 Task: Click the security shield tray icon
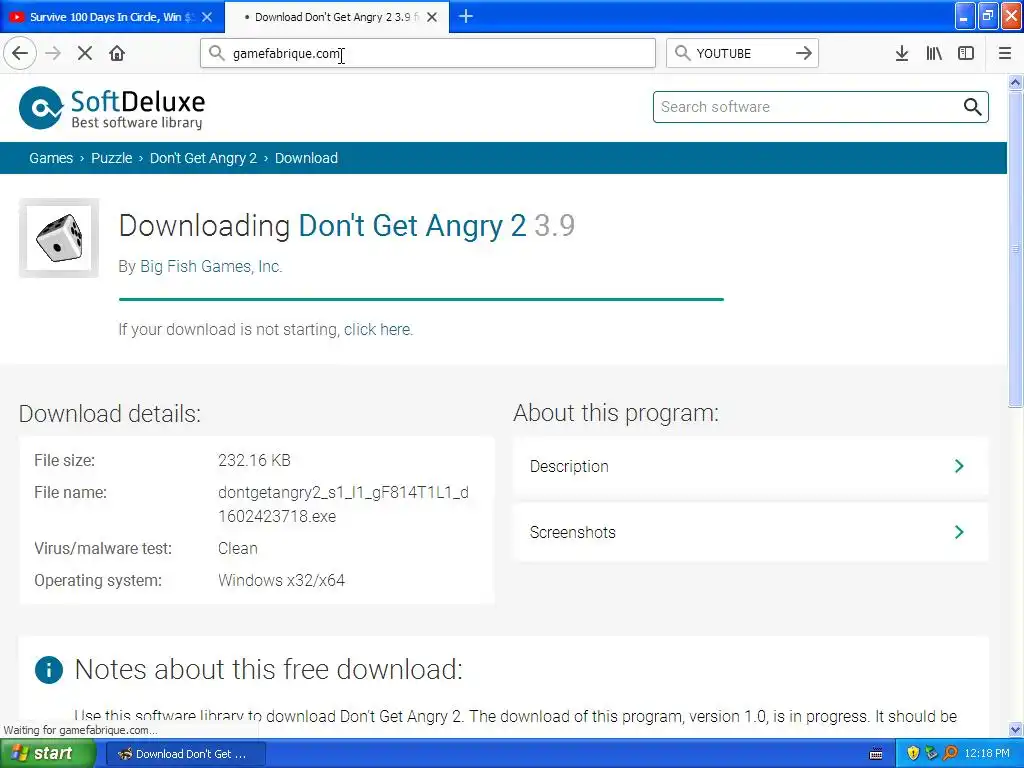point(913,754)
